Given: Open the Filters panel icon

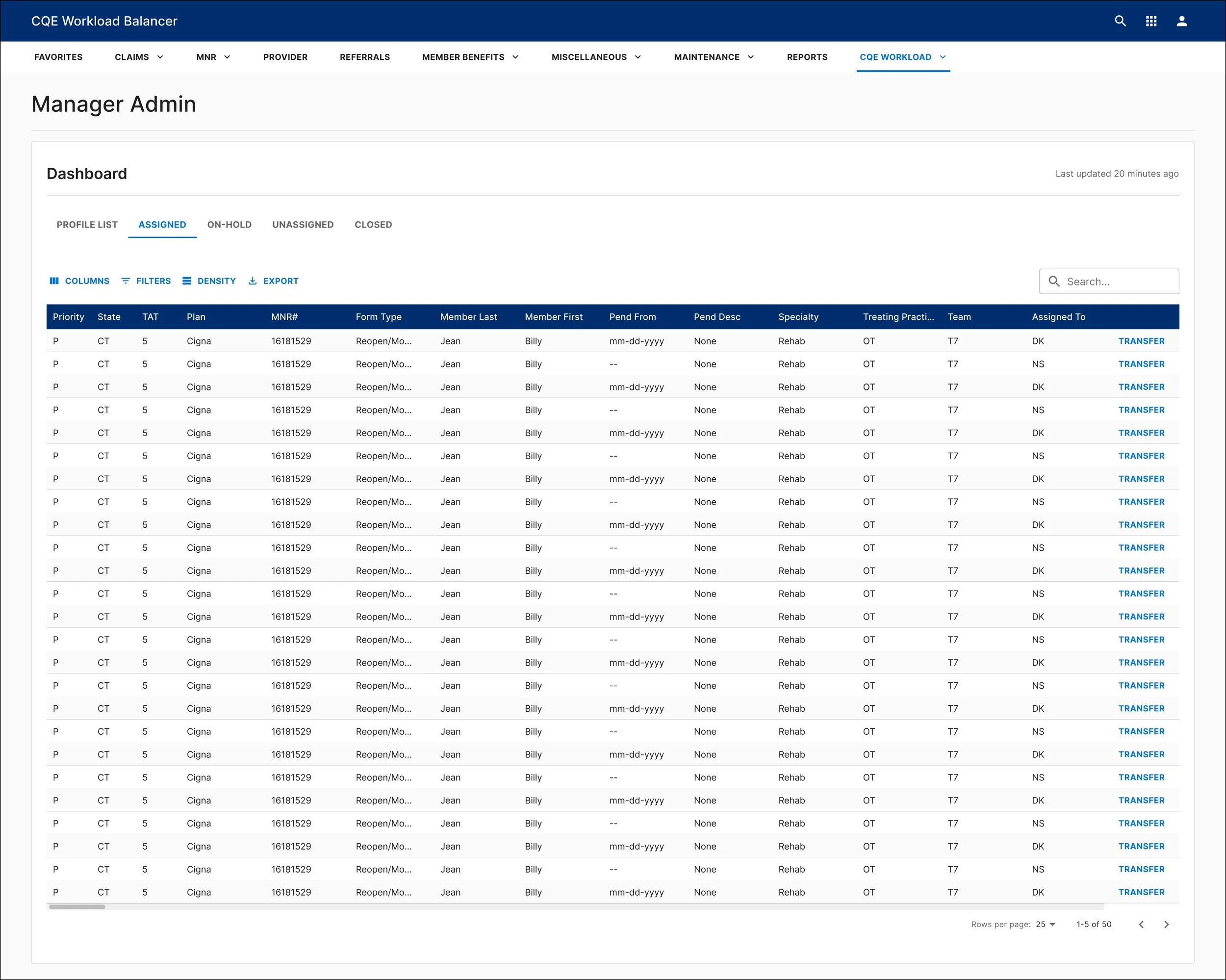Looking at the screenshot, I should pos(126,281).
